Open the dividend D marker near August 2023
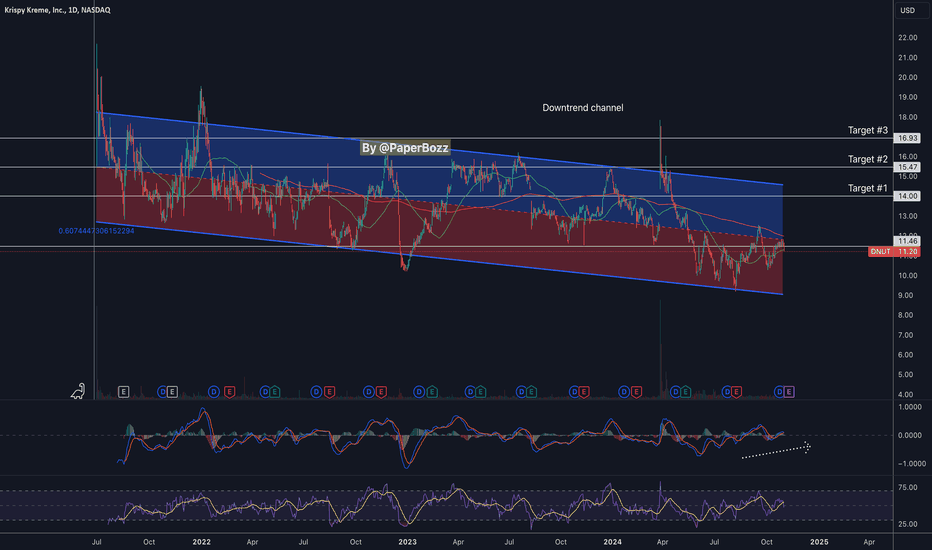Screen dimensions: 932x550 521,392
